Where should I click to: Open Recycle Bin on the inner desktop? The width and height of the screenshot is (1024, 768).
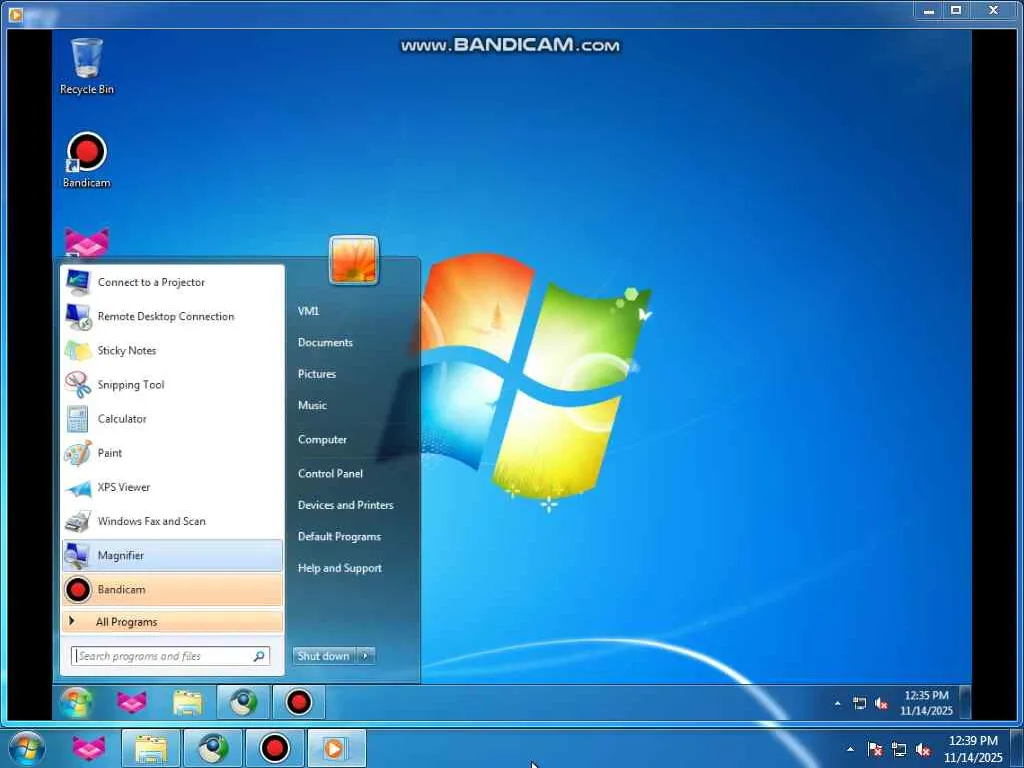pos(86,66)
